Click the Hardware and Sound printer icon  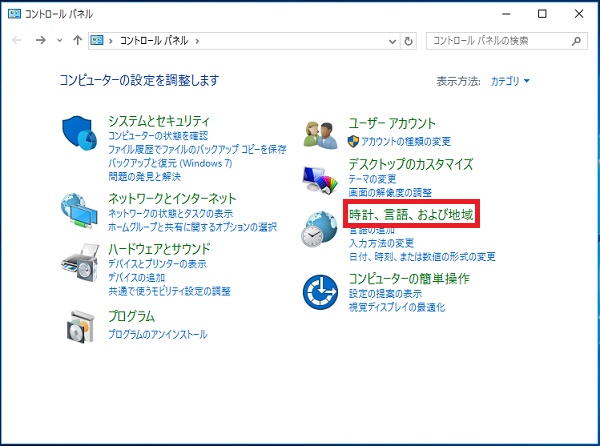(80, 264)
